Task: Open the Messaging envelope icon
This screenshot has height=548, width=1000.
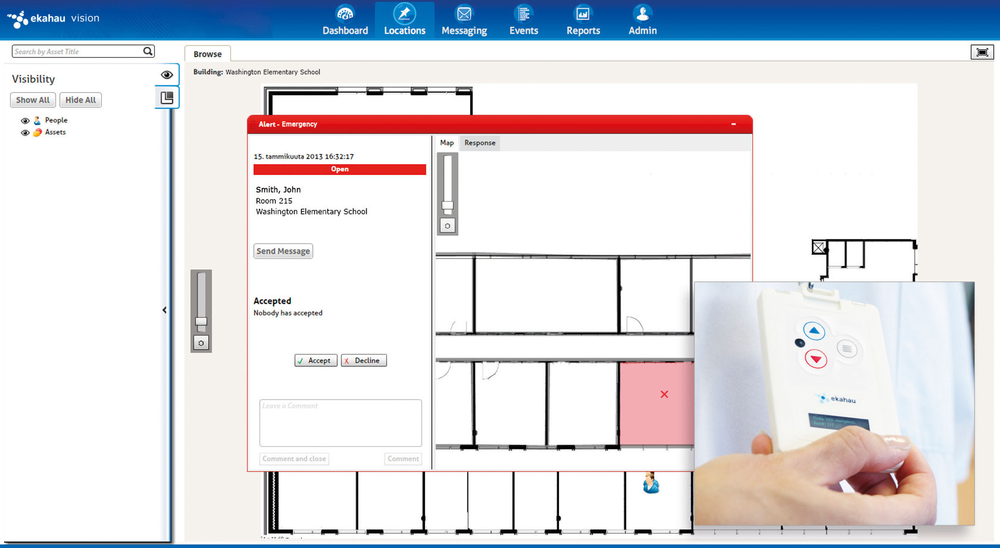Action: (464, 14)
